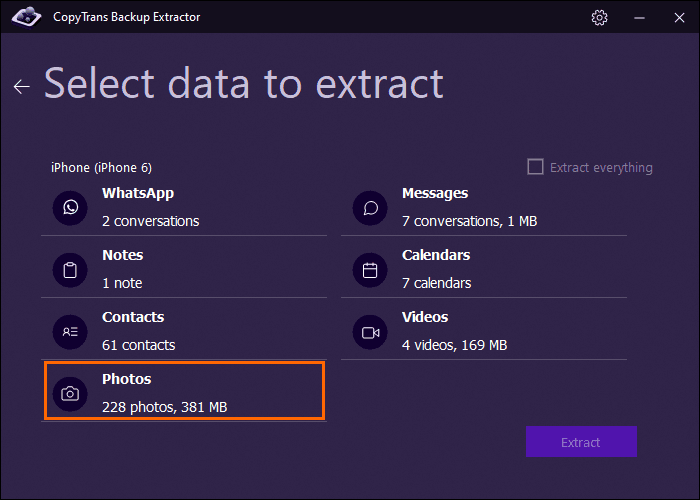Click the Photos camera icon
Viewport: 700px width, 500px height.
70,393
